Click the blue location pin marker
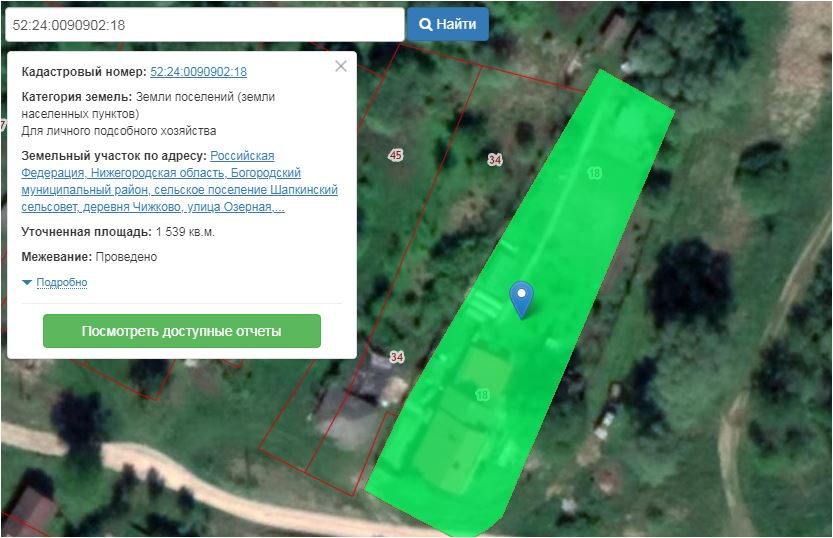Screen dimensions: 833x538 tap(521, 298)
